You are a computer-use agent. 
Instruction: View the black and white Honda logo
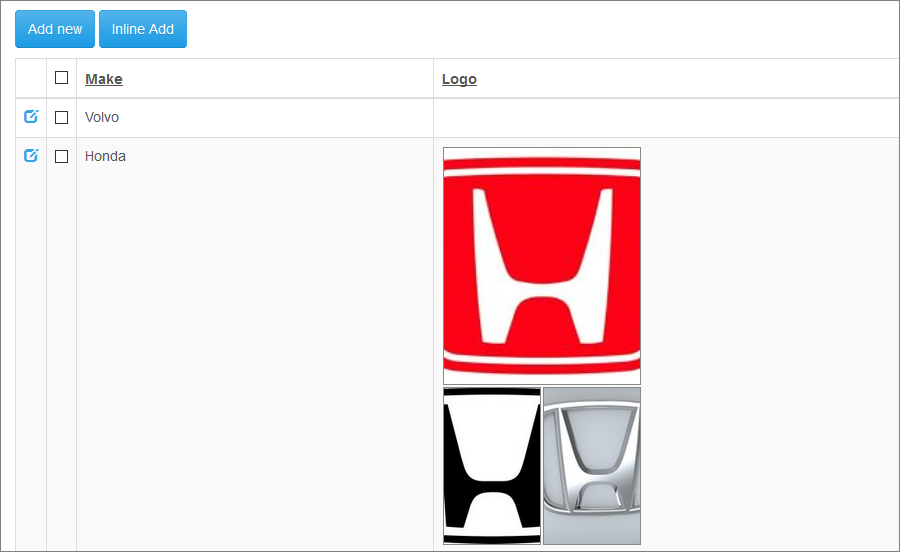click(492, 466)
